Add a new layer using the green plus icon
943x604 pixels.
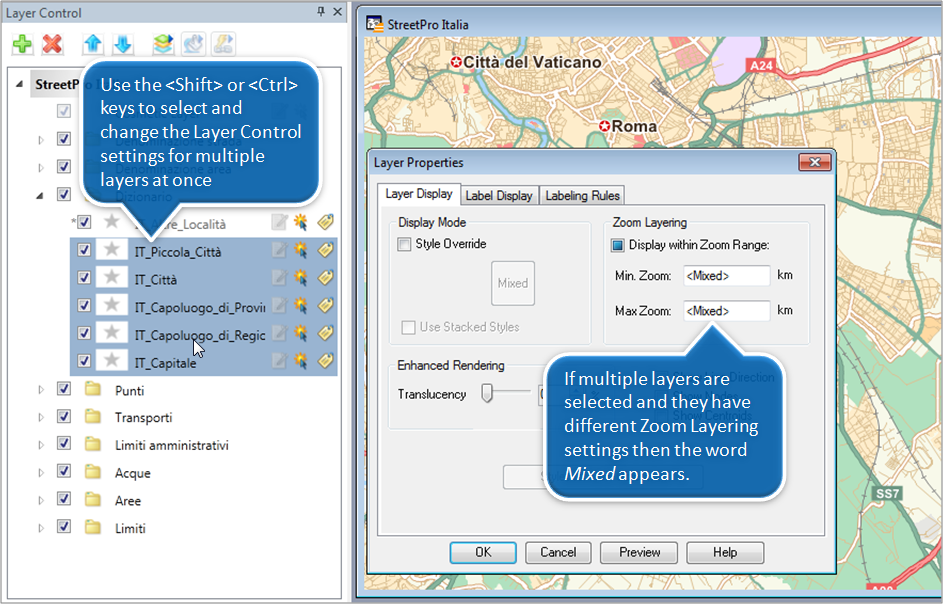pyautogui.click(x=20, y=42)
